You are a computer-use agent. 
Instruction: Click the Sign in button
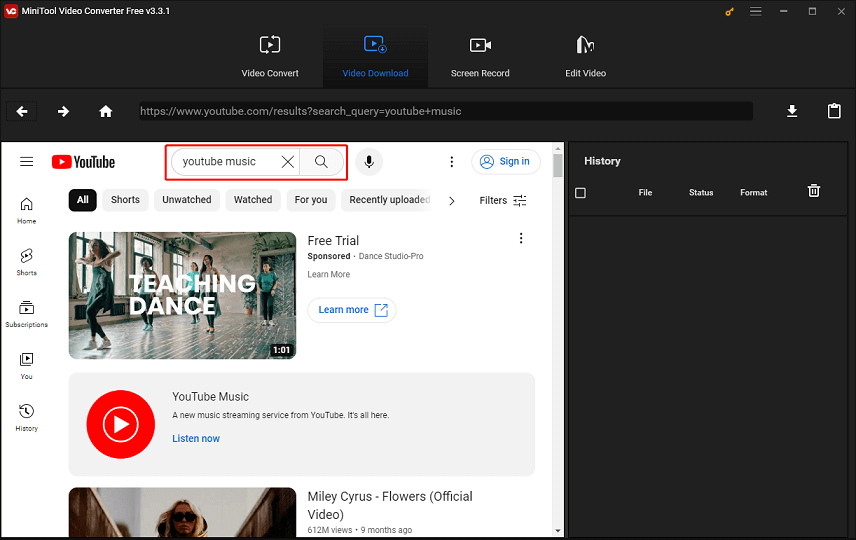[506, 162]
